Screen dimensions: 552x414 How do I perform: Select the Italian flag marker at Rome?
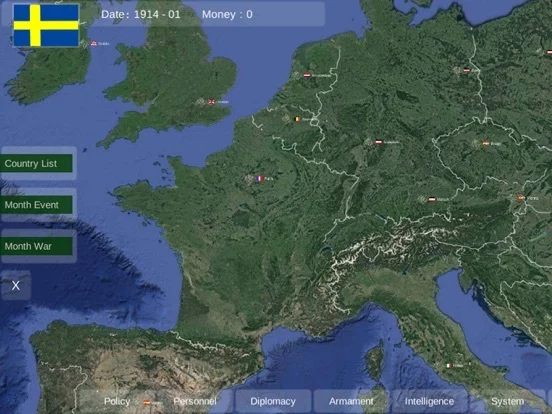click(449, 365)
